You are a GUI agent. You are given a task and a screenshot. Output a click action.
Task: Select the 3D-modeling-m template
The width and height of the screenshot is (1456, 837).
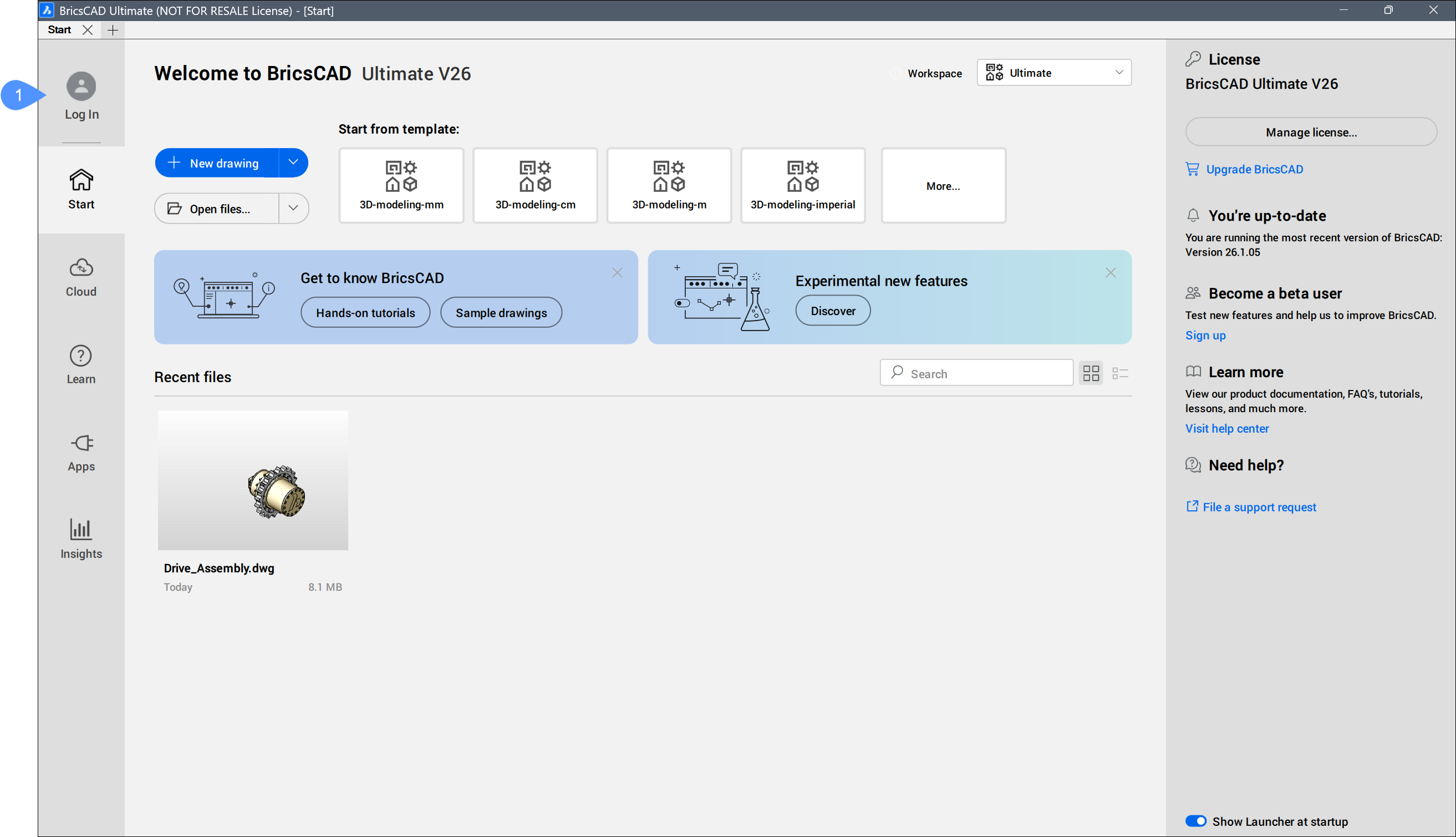(669, 186)
